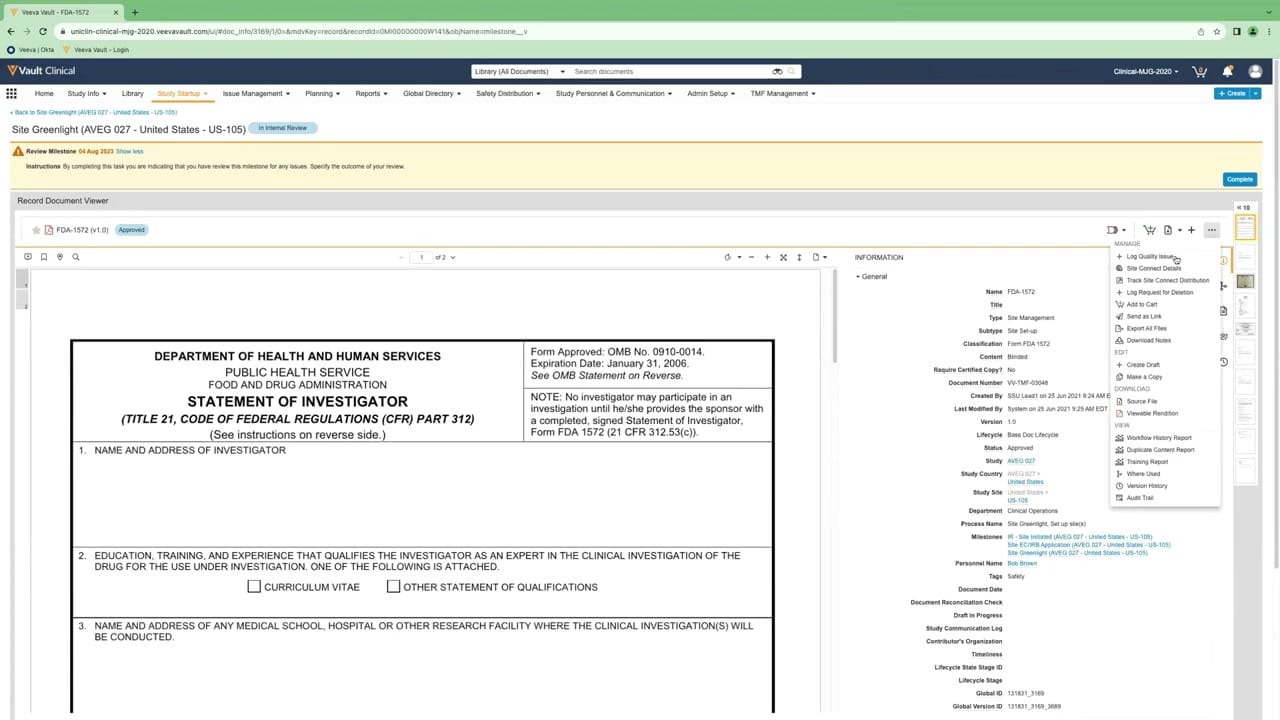Select the third page thumbnail with the image
This screenshot has height=720, width=1280.
click(1245, 281)
